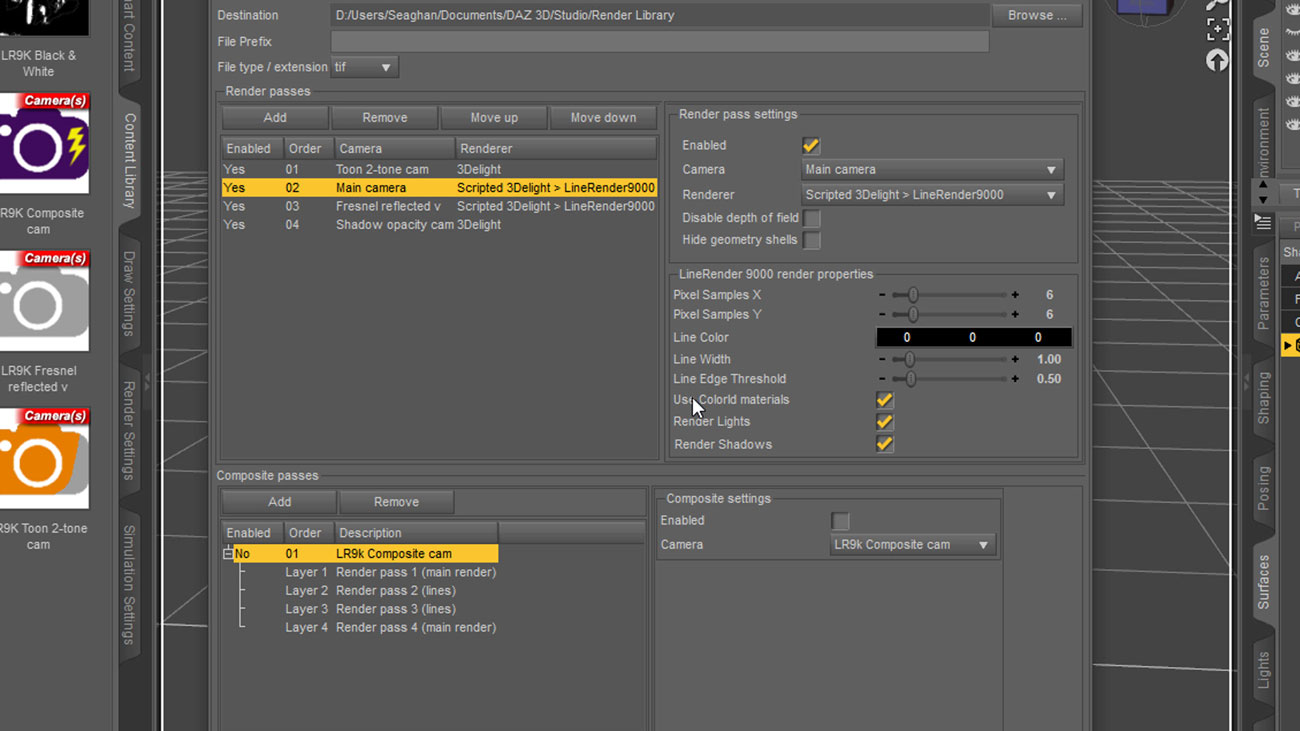Toggle Use ColorId materials checkbox
Image resolution: width=1300 pixels, height=731 pixels.
(x=885, y=400)
